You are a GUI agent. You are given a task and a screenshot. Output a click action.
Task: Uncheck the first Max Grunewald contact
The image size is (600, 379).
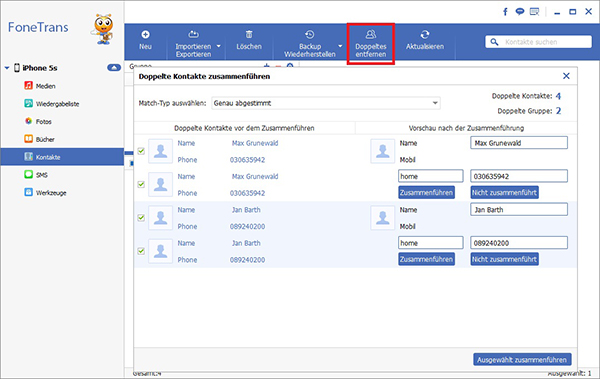coord(141,151)
